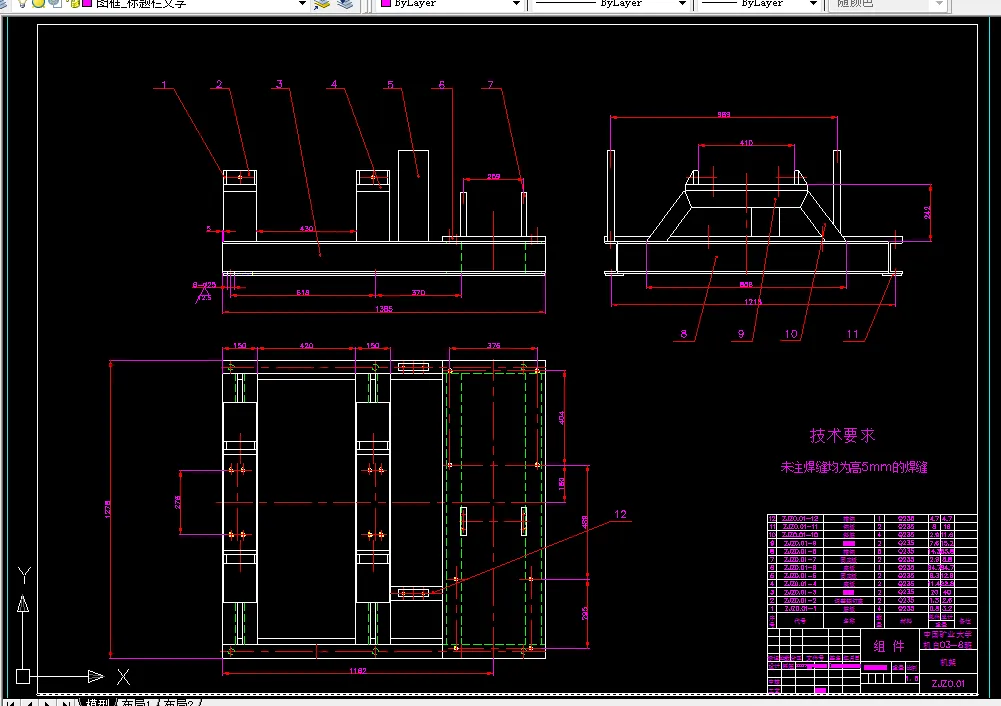Select part balloon number 5
This screenshot has height=706, width=1001.
pos(390,84)
